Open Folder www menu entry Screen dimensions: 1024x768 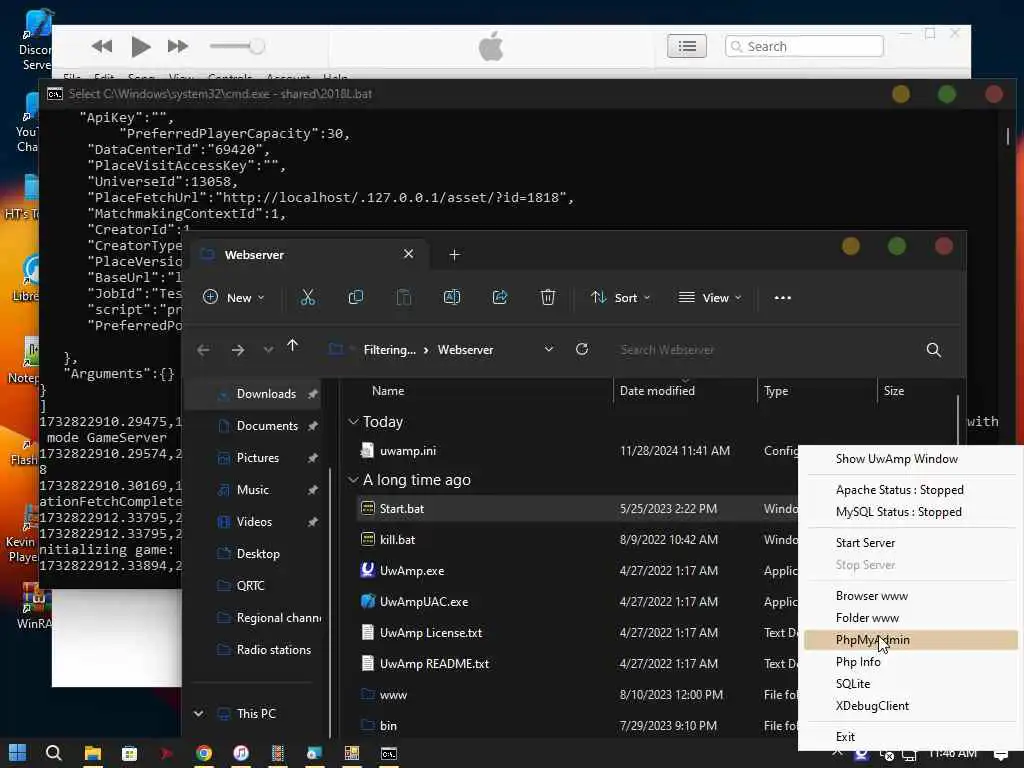[867, 618]
